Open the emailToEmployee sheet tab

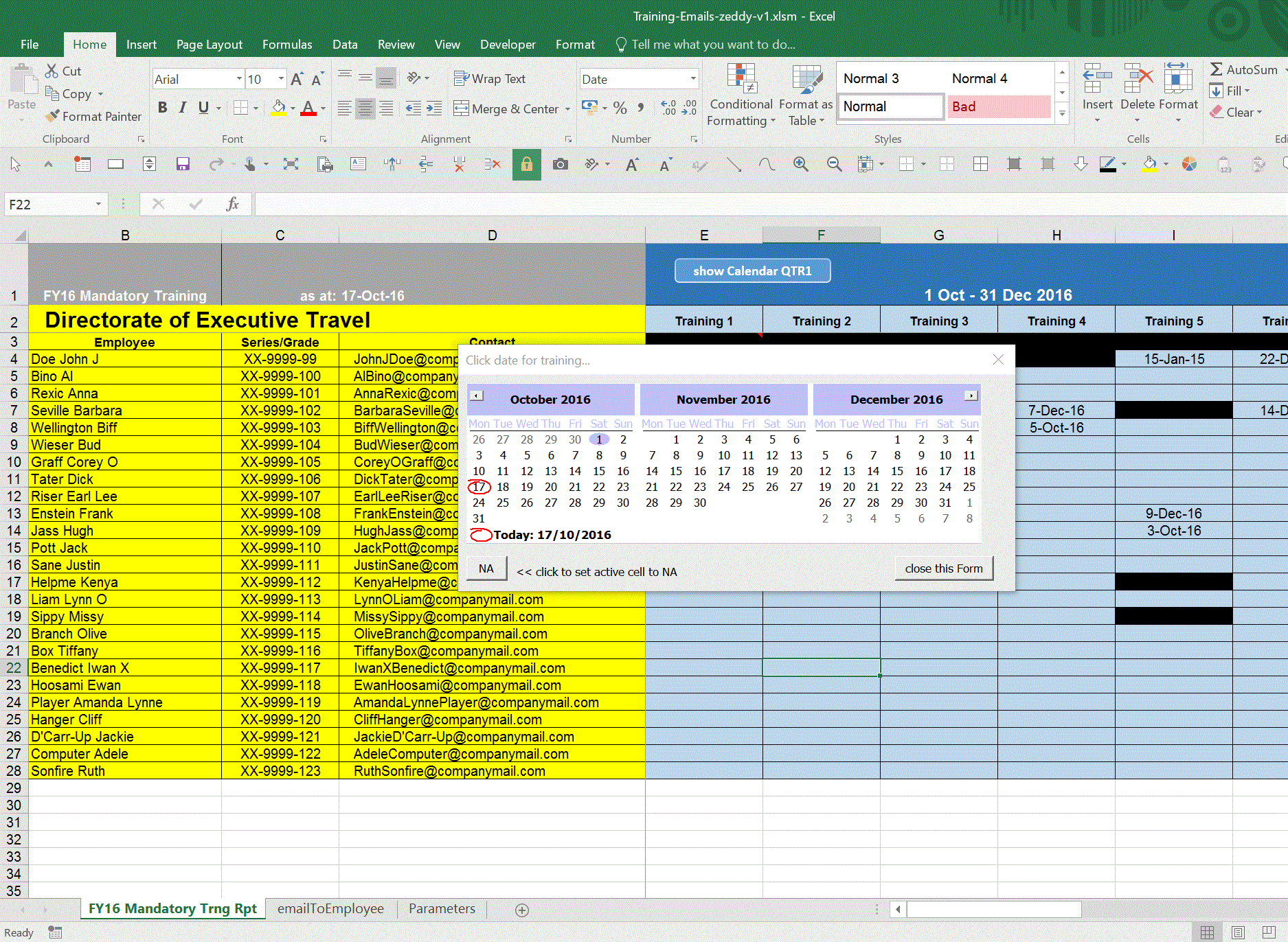click(x=330, y=909)
